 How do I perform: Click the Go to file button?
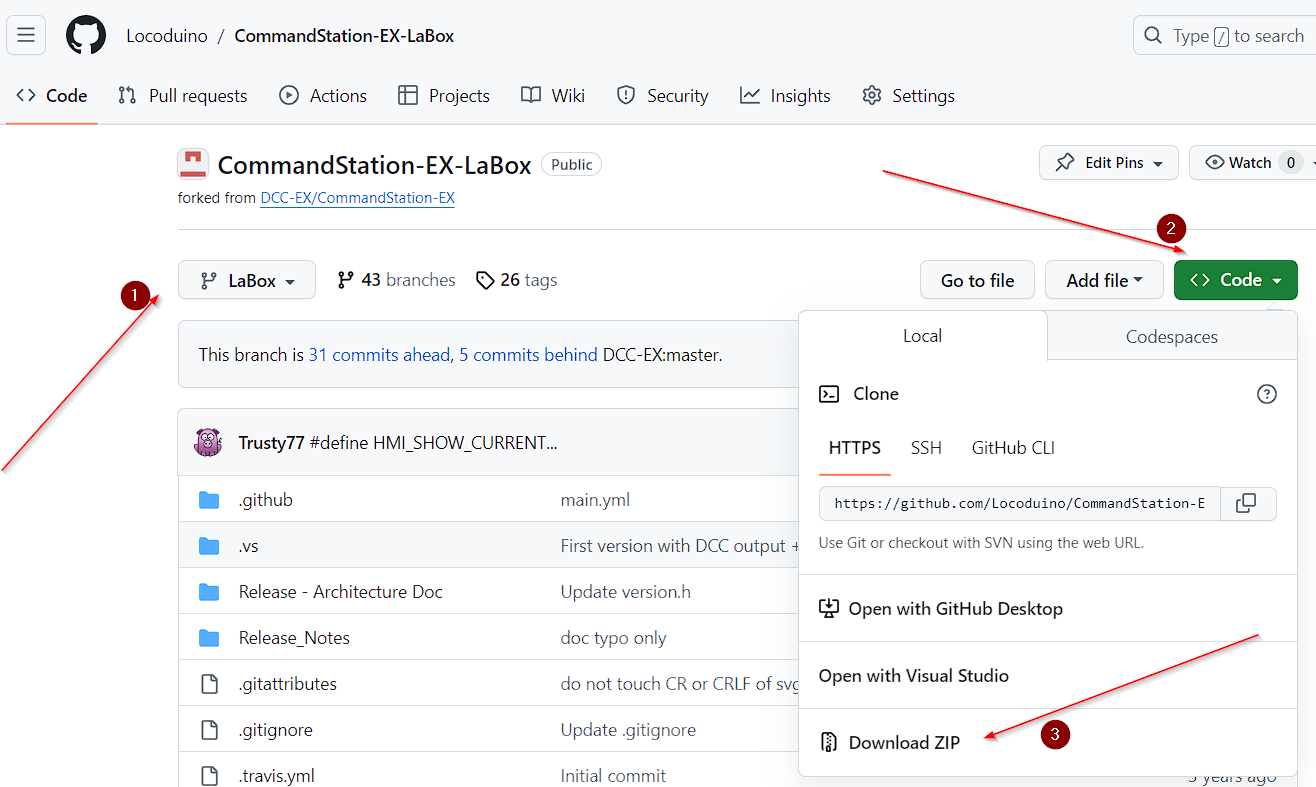pyautogui.click(x=978, y=281)
